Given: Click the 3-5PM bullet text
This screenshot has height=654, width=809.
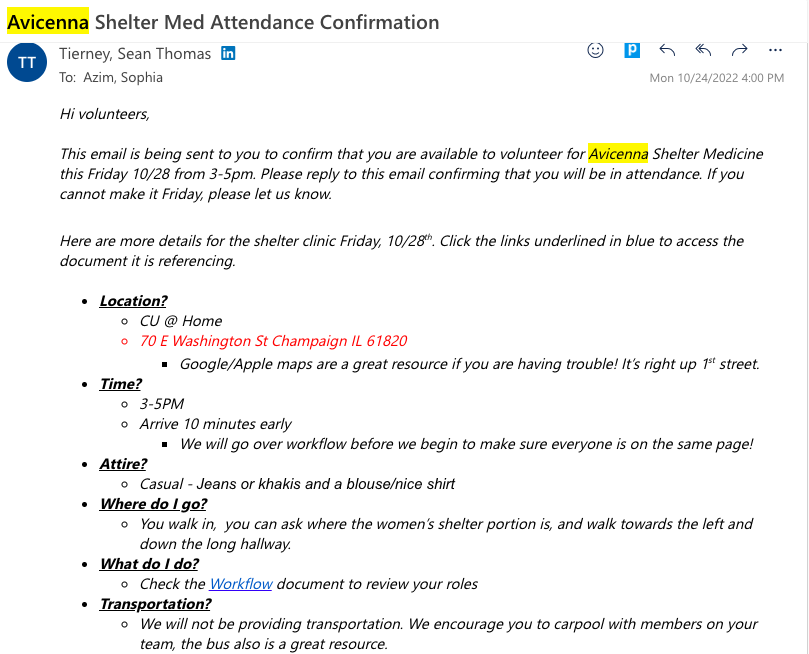Looking at the screenshot, I should [x=161, y=404].
